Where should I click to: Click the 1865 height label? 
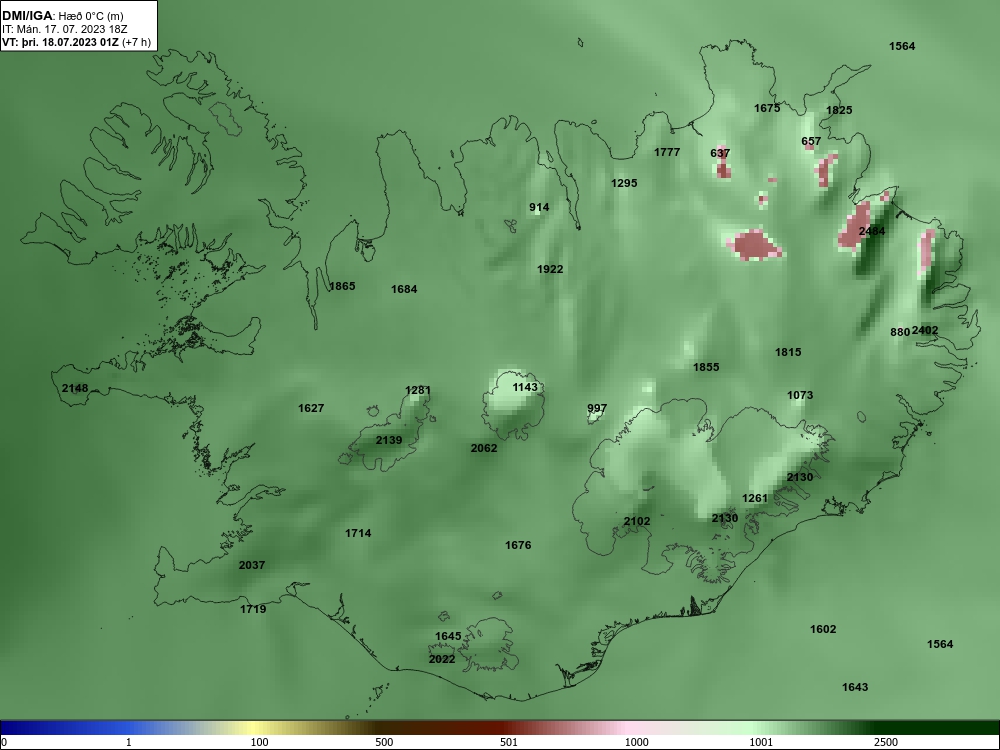click(x=342, y=286)
